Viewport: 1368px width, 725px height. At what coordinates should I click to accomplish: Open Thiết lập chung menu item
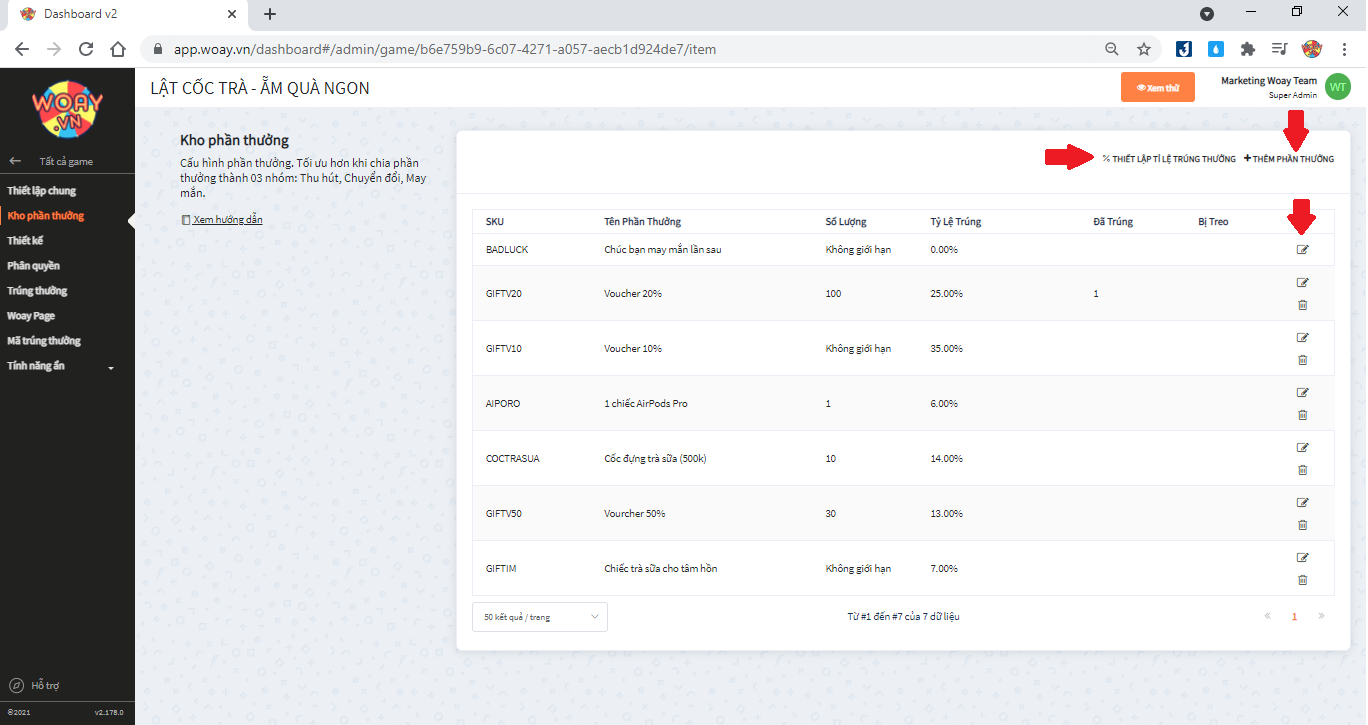pos(42,191)
